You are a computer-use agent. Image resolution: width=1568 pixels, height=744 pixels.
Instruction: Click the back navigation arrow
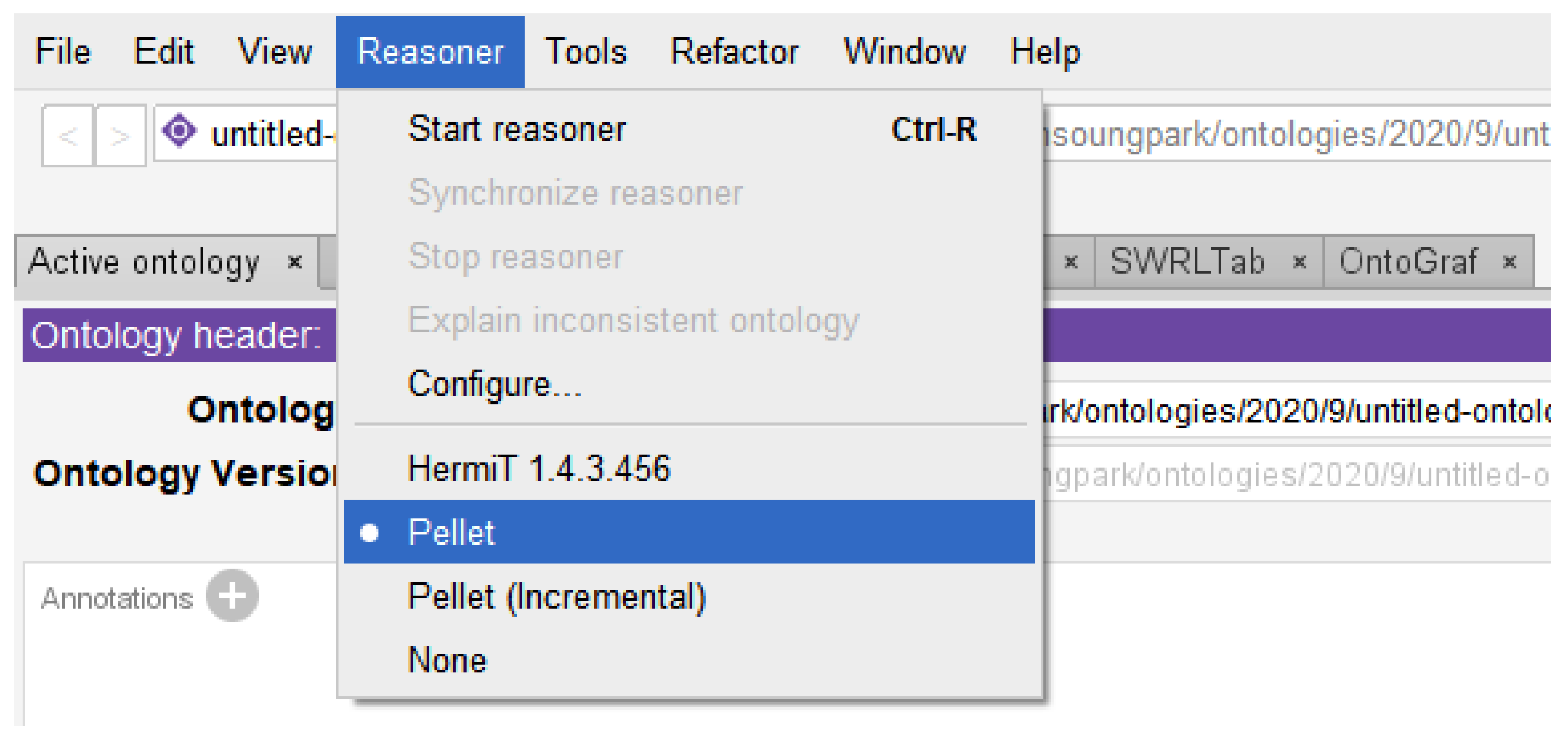(68, 135)
